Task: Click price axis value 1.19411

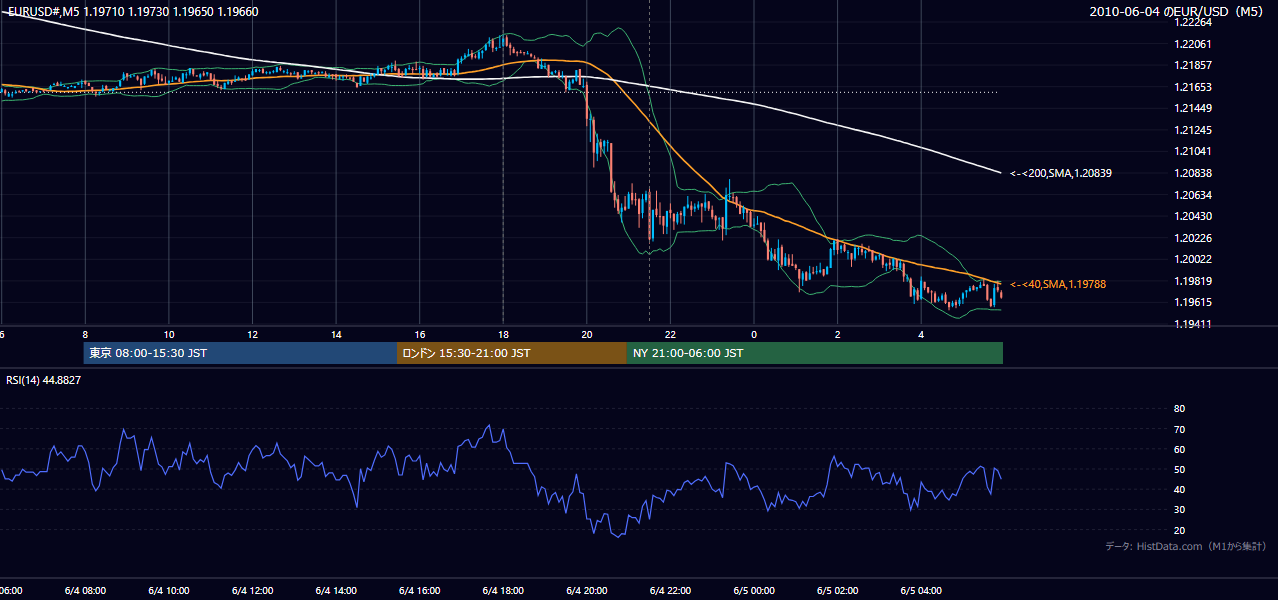Action: [x=1193, y=324]
